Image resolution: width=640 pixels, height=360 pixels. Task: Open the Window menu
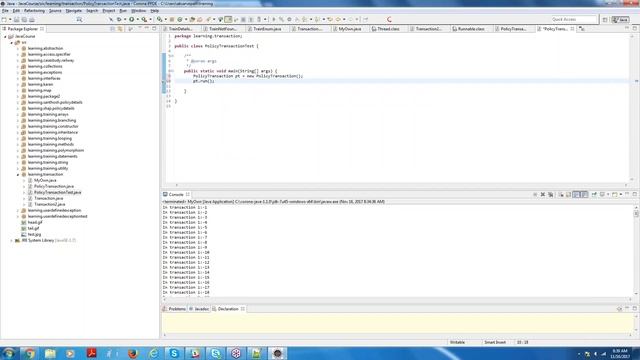pyautogui.click(x=138, y=11)
